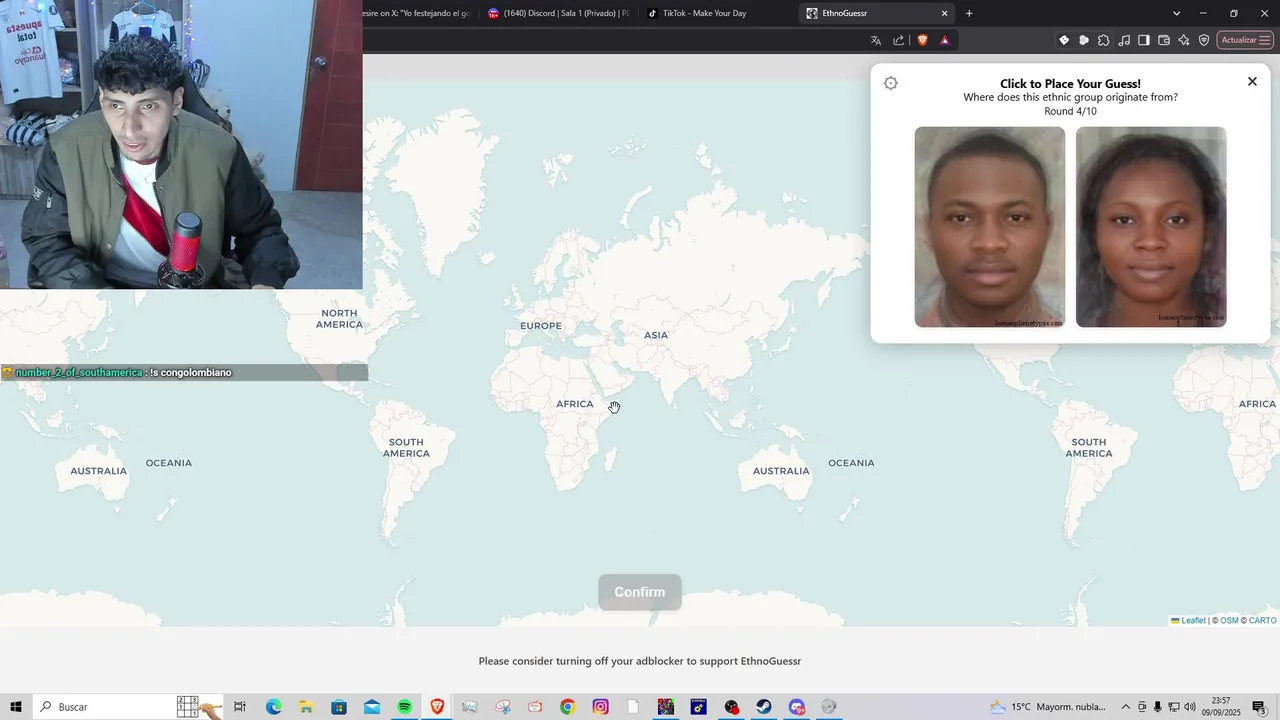Open a new browser tab
Screen dimensions: 1280x720
(969, 13)
